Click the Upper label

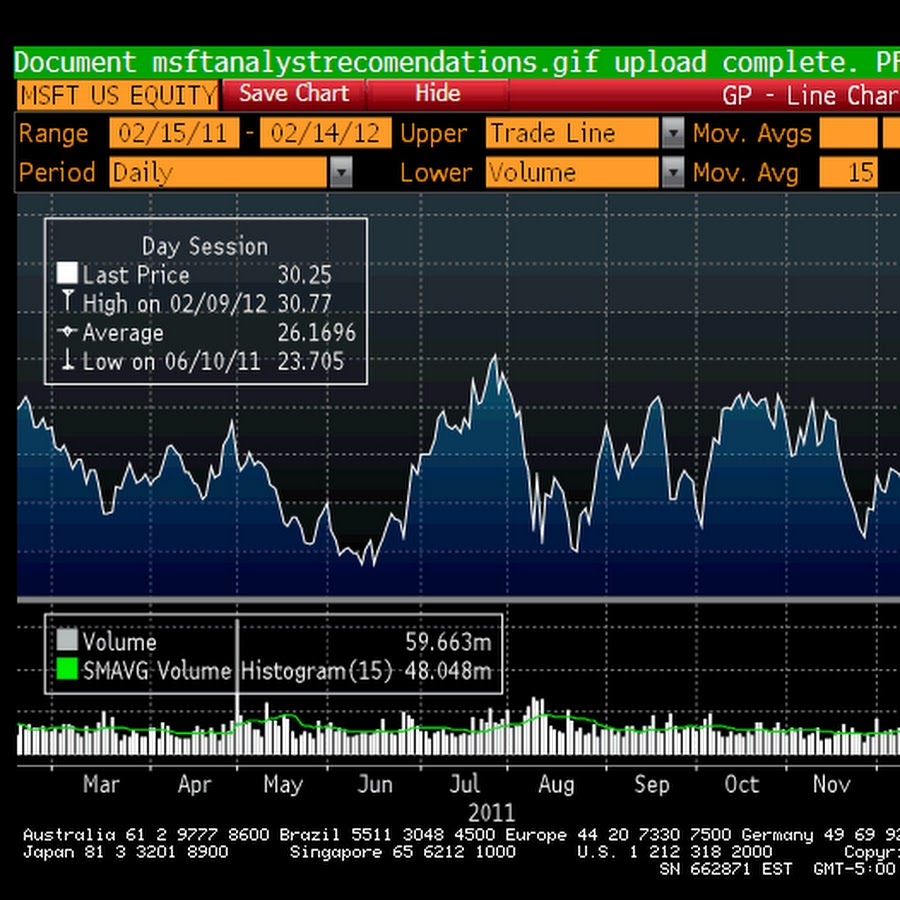(x=434, y=134)
